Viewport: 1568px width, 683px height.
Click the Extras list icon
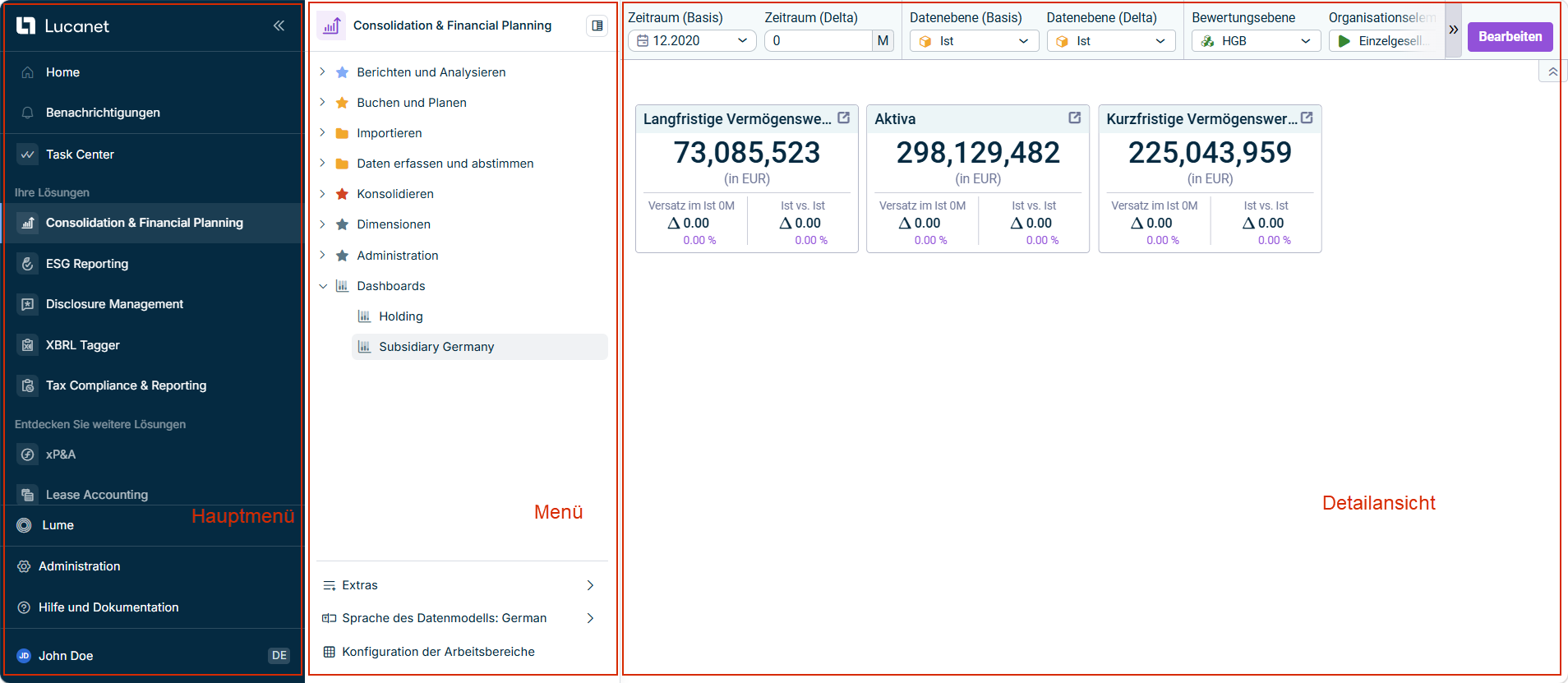point(330,585)
